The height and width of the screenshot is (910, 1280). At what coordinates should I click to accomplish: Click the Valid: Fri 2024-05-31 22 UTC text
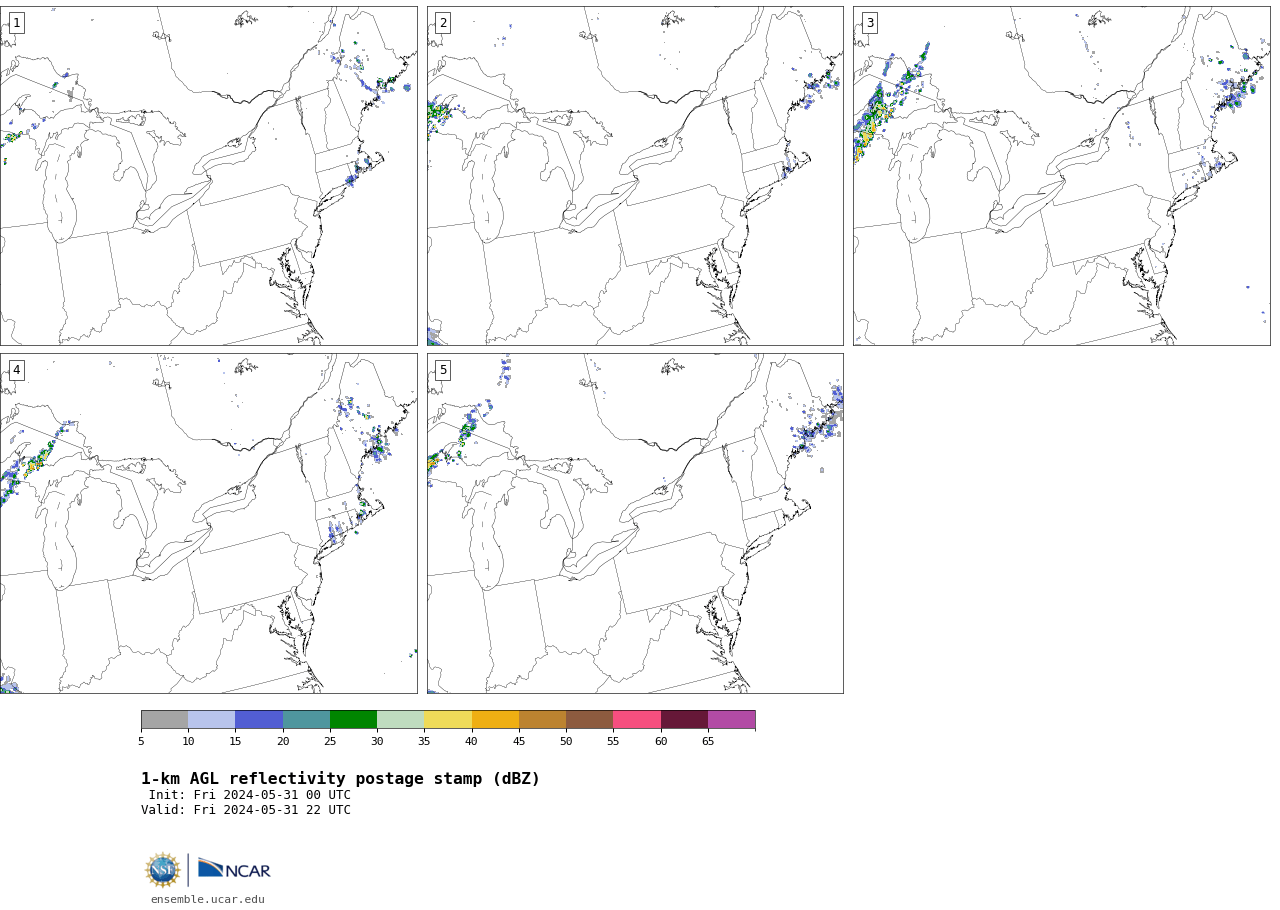click(x=246, y=810)
